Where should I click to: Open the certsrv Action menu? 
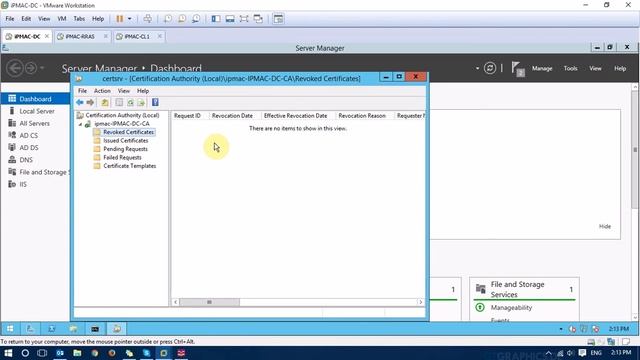(x=102, y=91)
